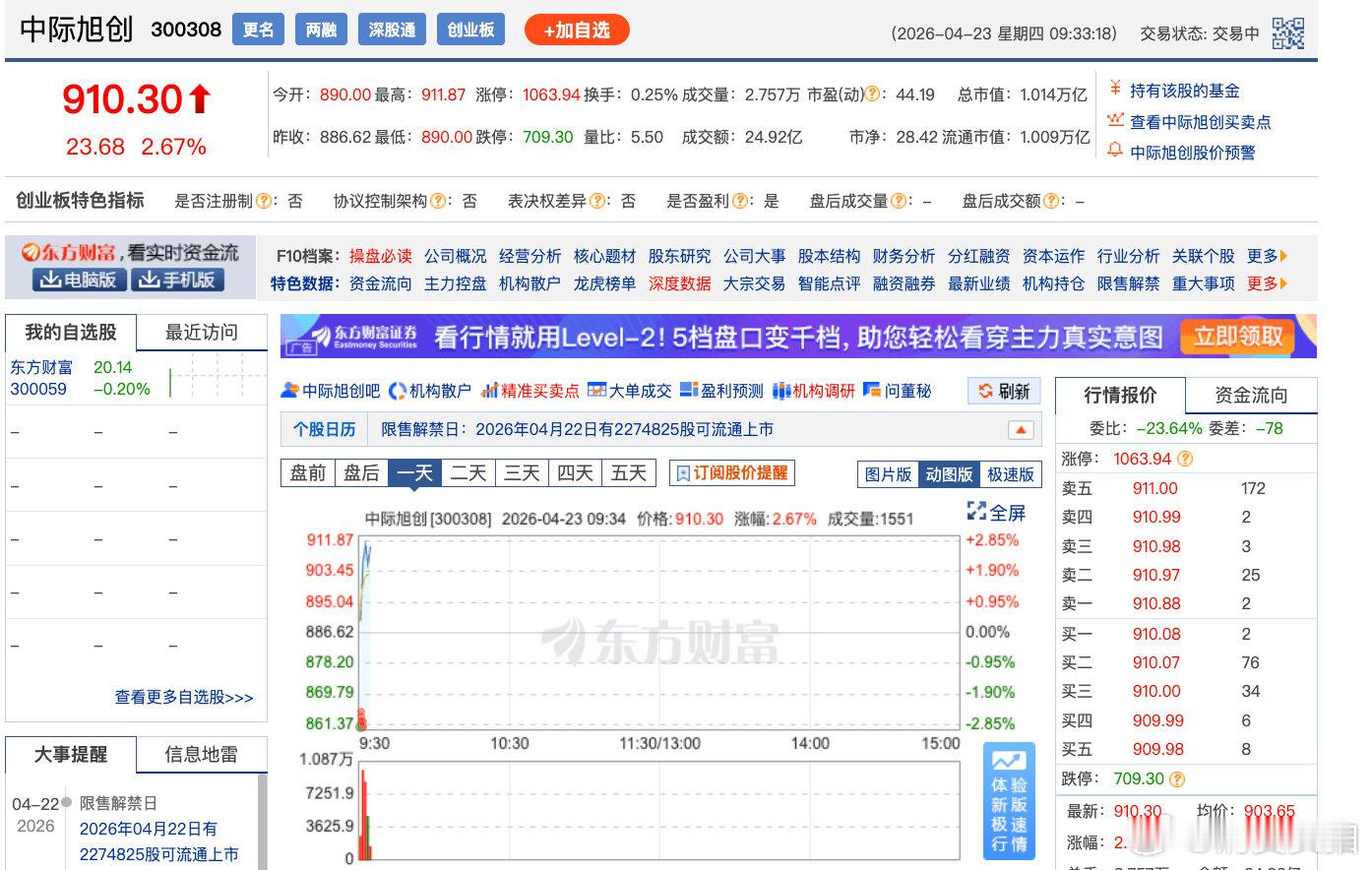Click the 精准买卖点 chart icon
The height and width of the screenshot is (870, 1372).
[x=489, y=391]
